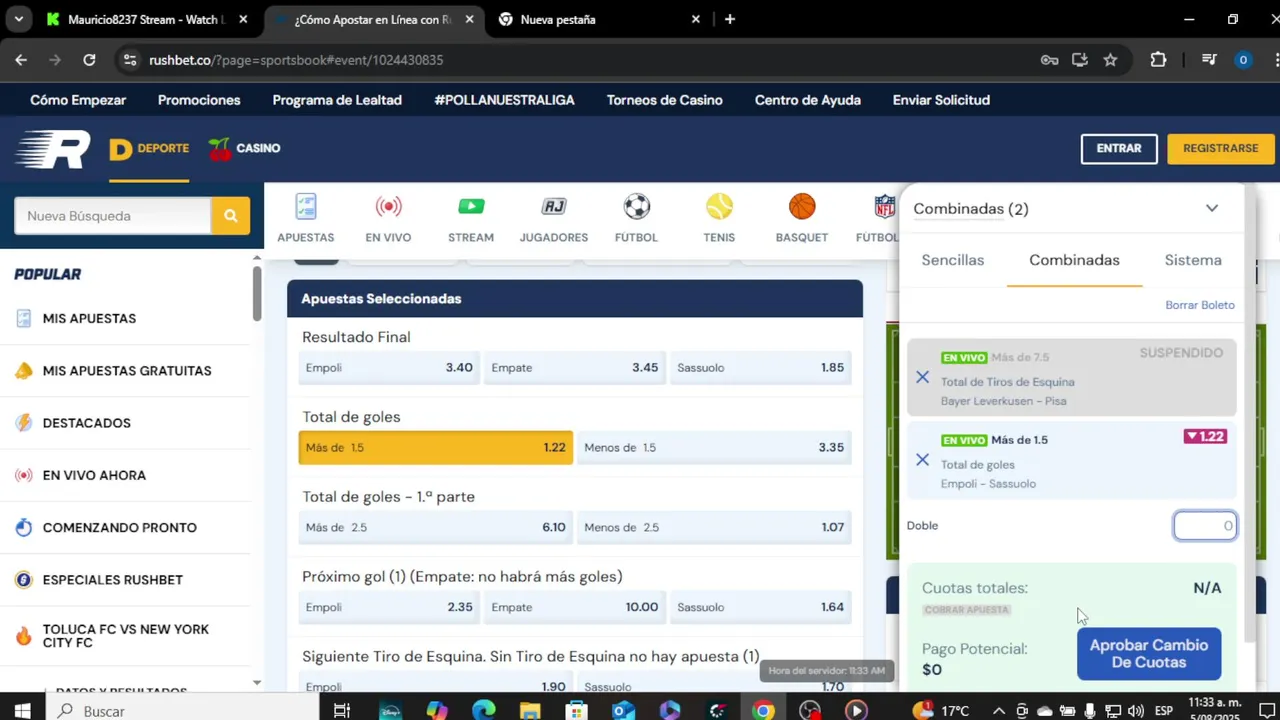Open new browser tab plus button
Image resolution: width=1280 pixels, height=720 pixels.
[x=730, y=19]
